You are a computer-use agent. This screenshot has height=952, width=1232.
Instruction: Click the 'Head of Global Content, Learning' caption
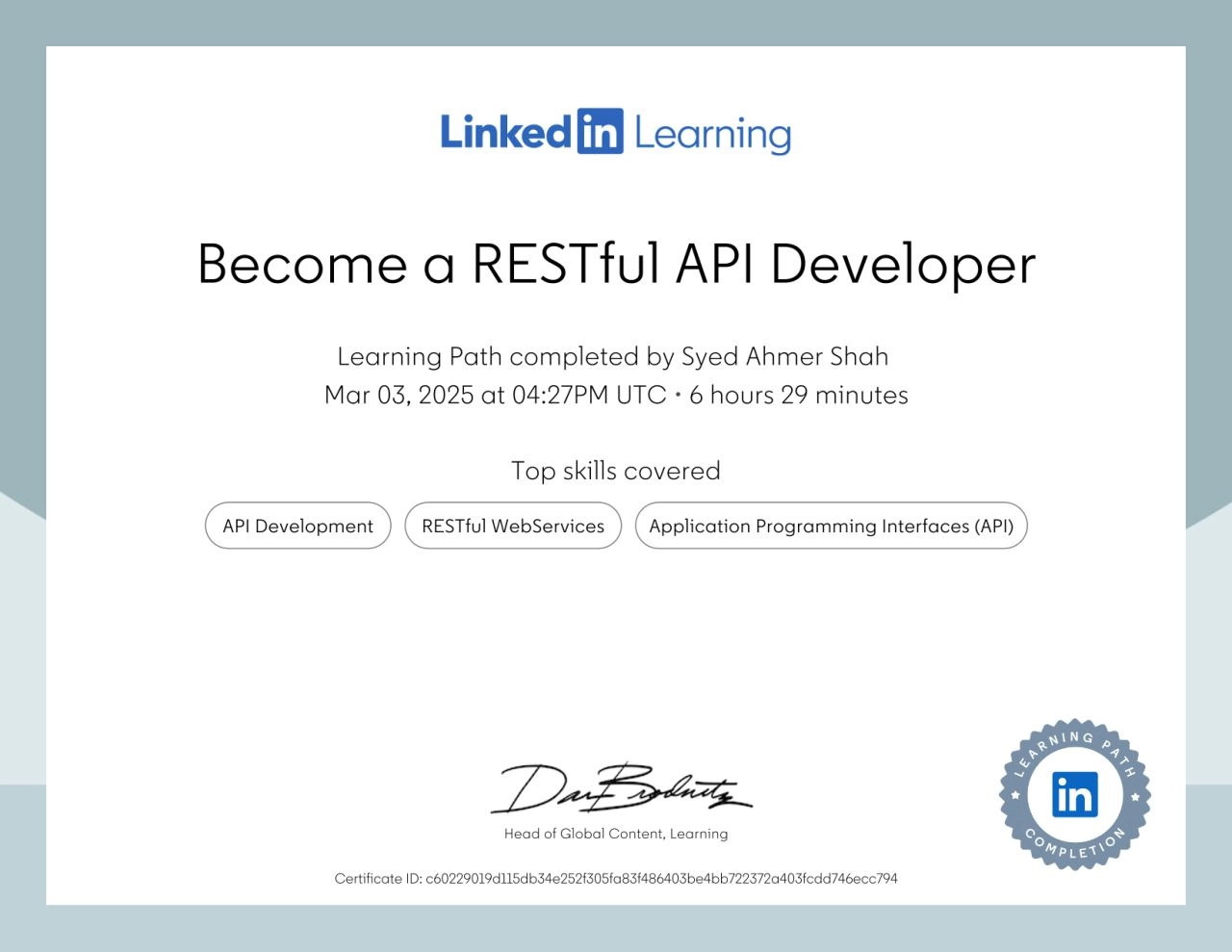coord(616,834)
